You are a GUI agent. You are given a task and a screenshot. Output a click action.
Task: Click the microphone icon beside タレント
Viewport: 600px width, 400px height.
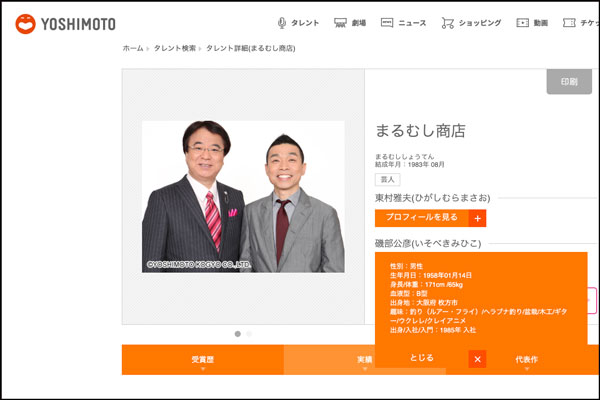coord(282,23)
